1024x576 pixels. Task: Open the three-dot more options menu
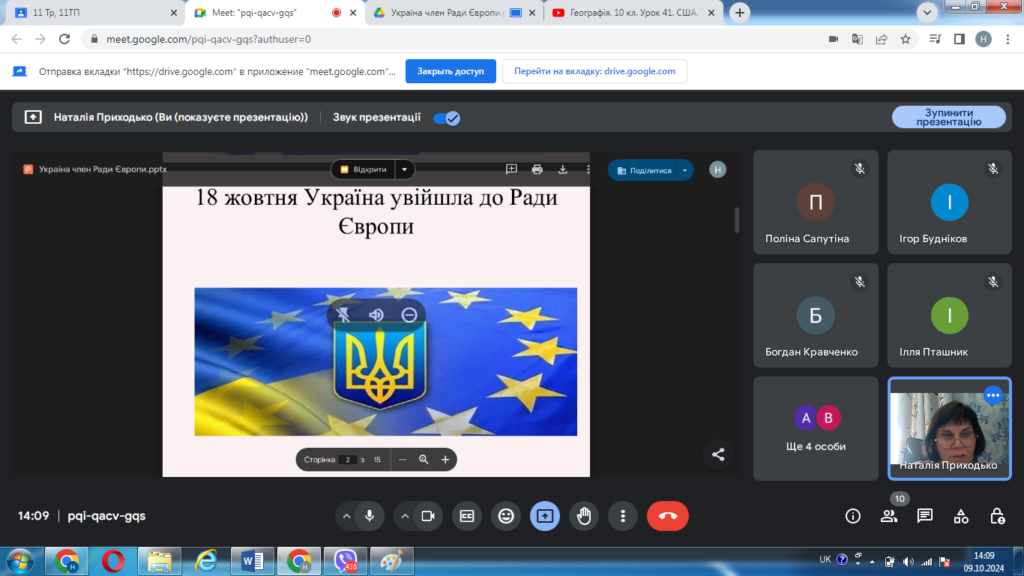623,516
